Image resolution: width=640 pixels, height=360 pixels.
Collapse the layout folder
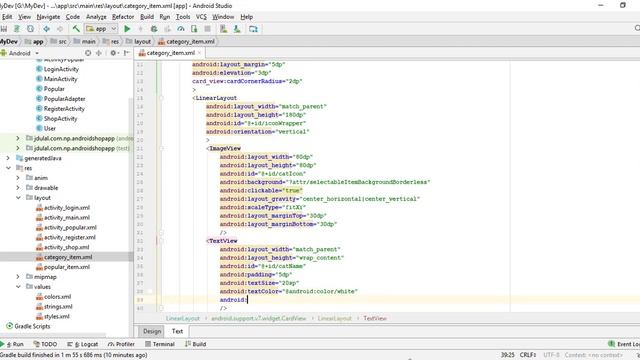click(x=18, y=198)
